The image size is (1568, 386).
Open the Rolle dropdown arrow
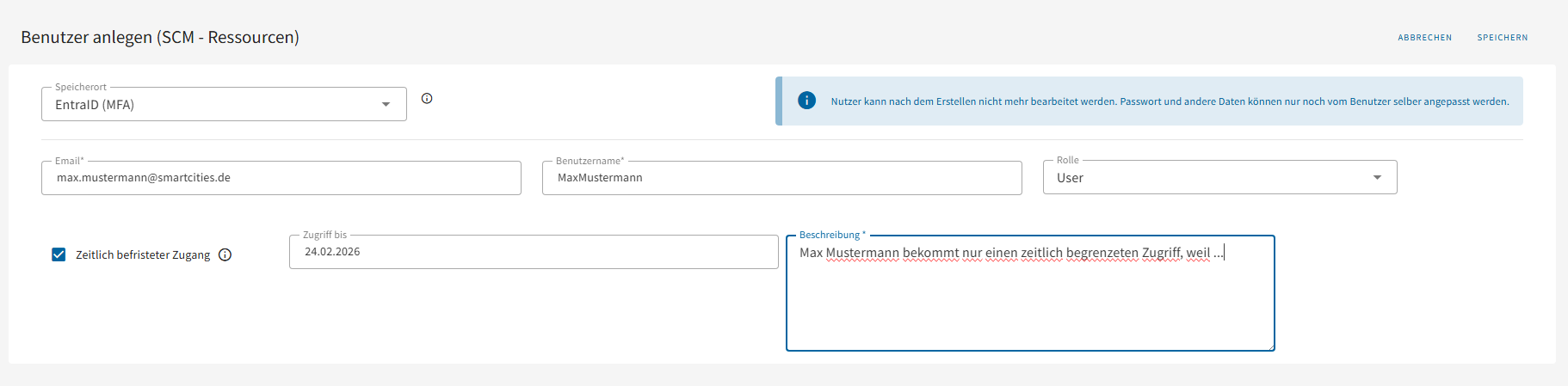tap(1377, 178)
